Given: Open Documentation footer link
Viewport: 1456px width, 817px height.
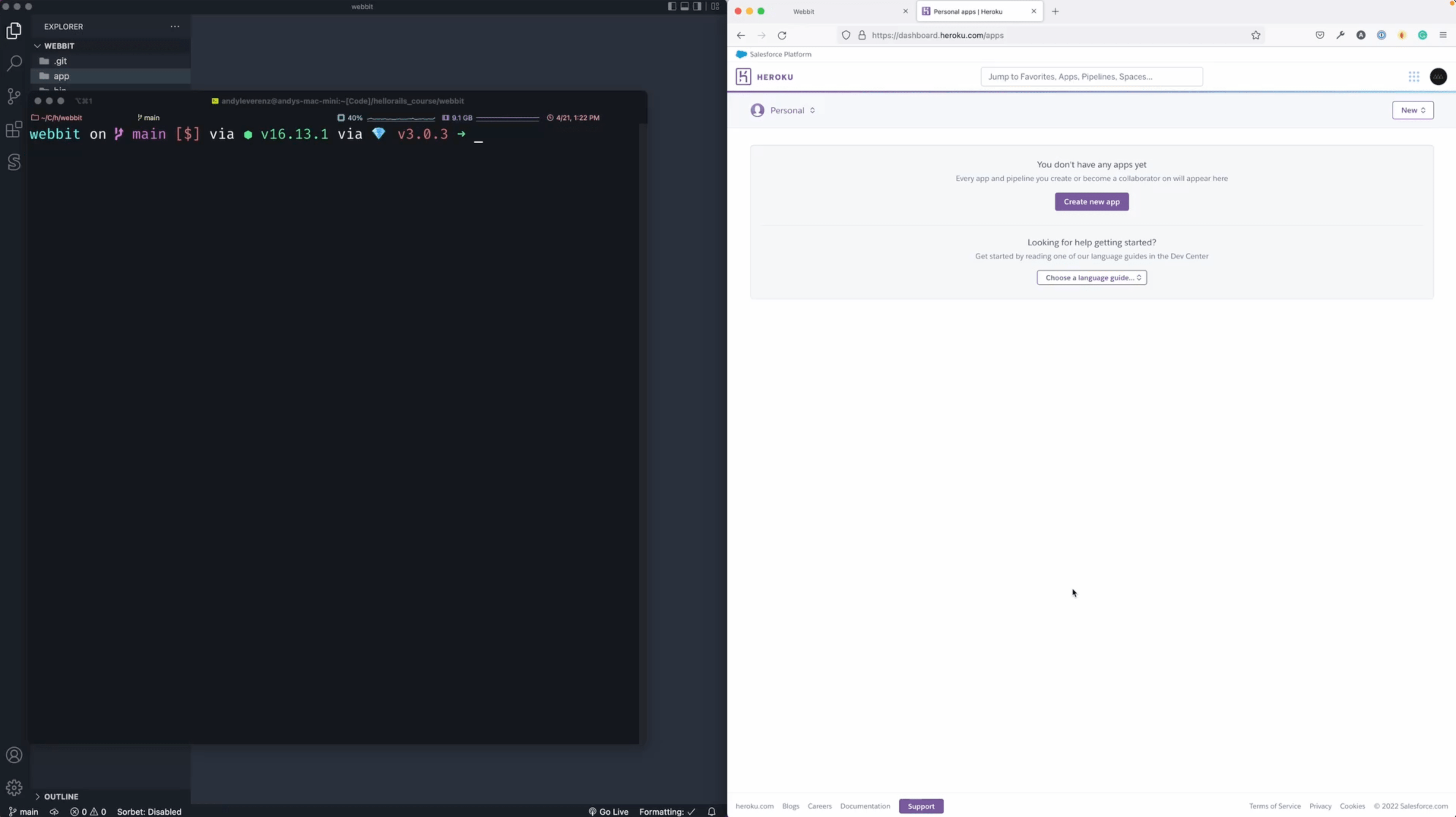Looking at the screenshot, I should point(865,806).
